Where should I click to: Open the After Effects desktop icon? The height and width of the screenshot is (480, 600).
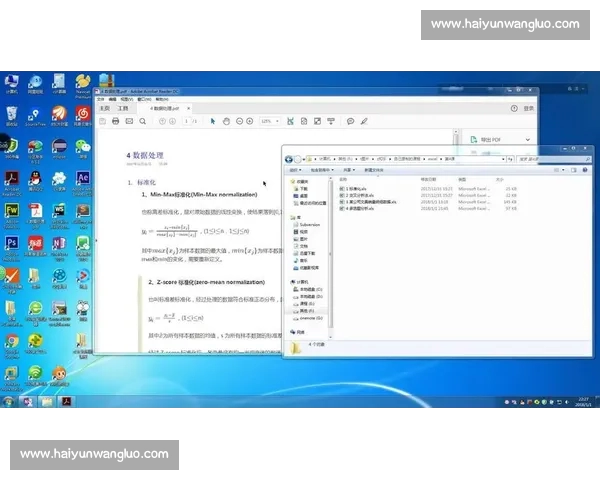pyautogui.click(x=83, y=178)
